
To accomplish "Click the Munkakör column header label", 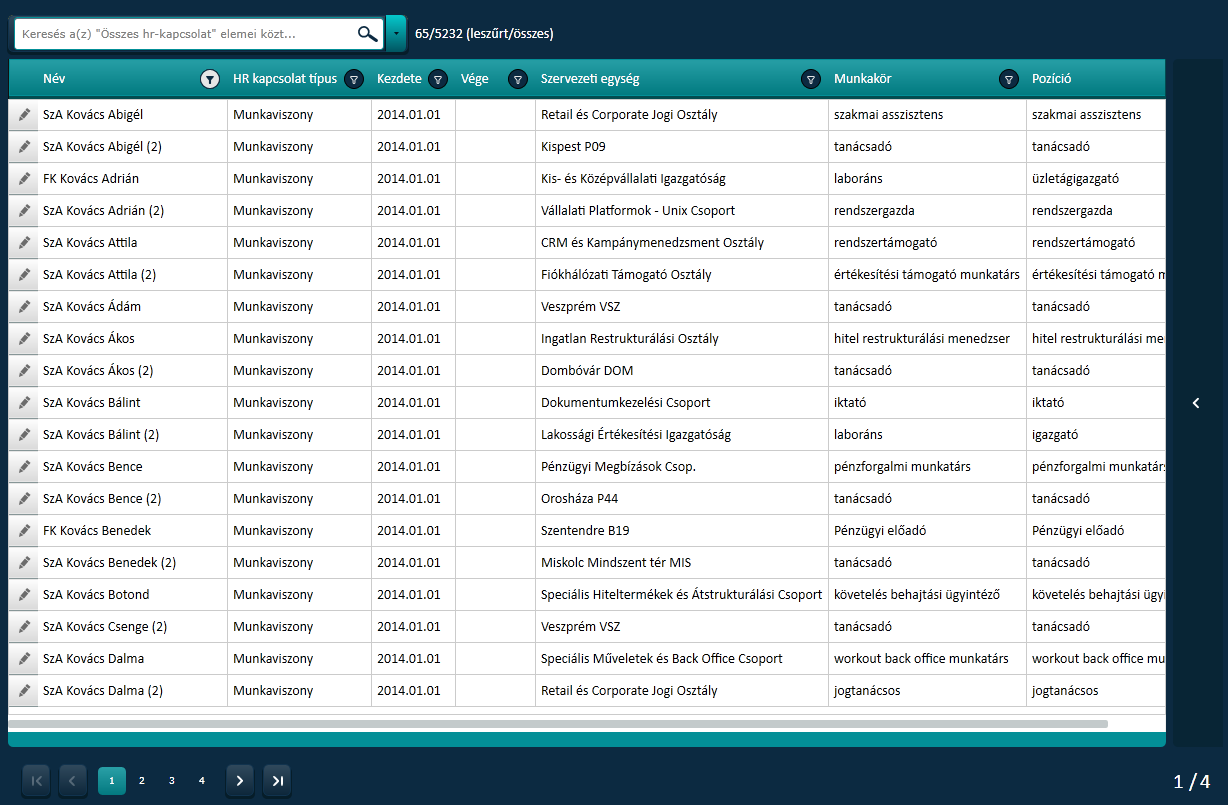I will coord(863,79).
